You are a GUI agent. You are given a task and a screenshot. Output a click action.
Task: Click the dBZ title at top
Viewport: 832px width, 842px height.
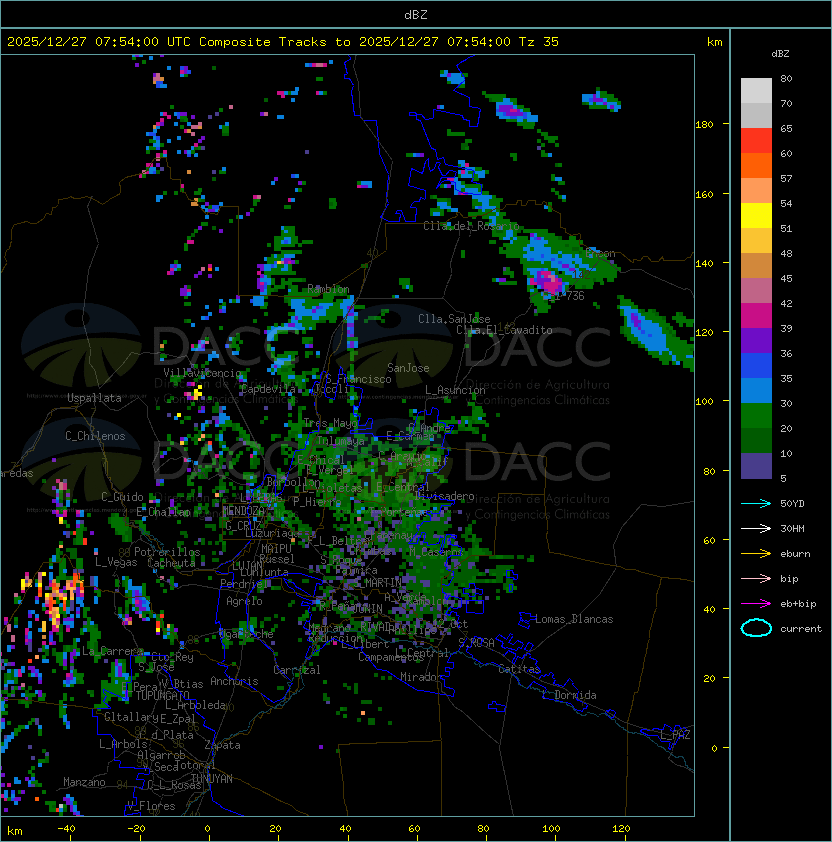coord(416,14)
